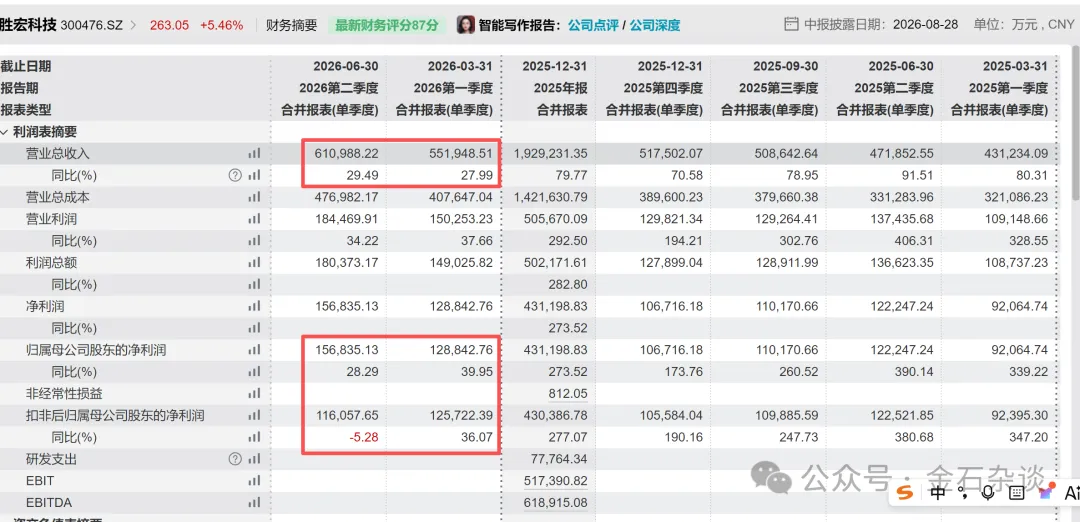
Task: Open the soft keyboard icon in IME bar
Action: point(1017,492)
